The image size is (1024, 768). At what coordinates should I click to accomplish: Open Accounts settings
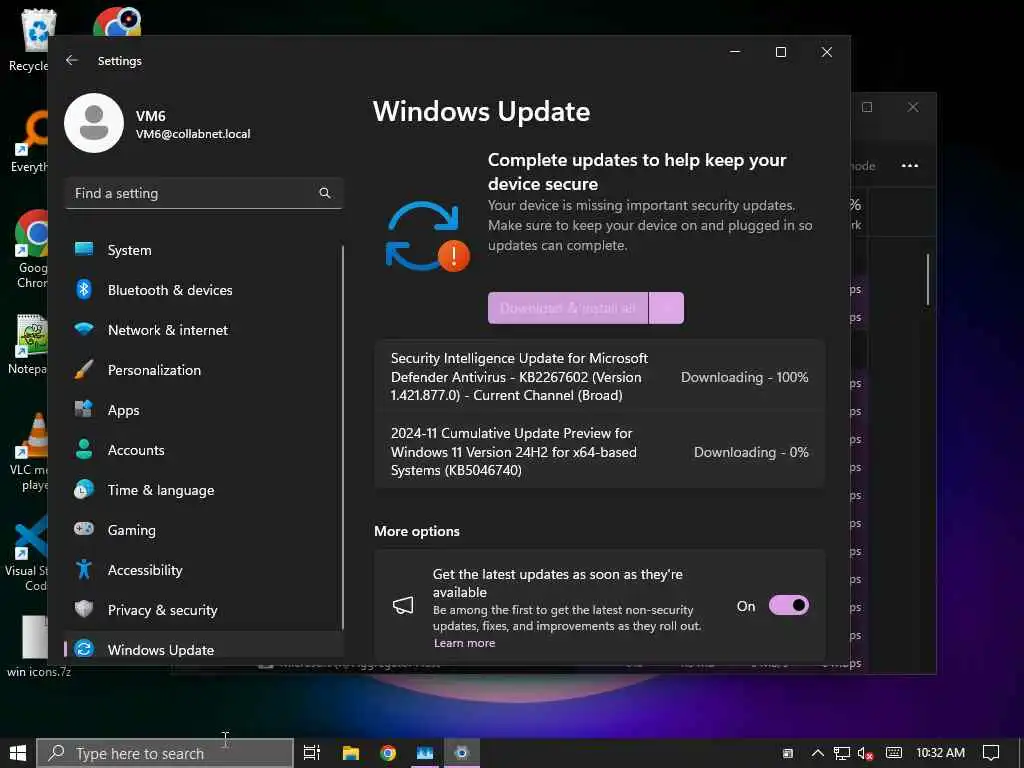click(204, 450)
